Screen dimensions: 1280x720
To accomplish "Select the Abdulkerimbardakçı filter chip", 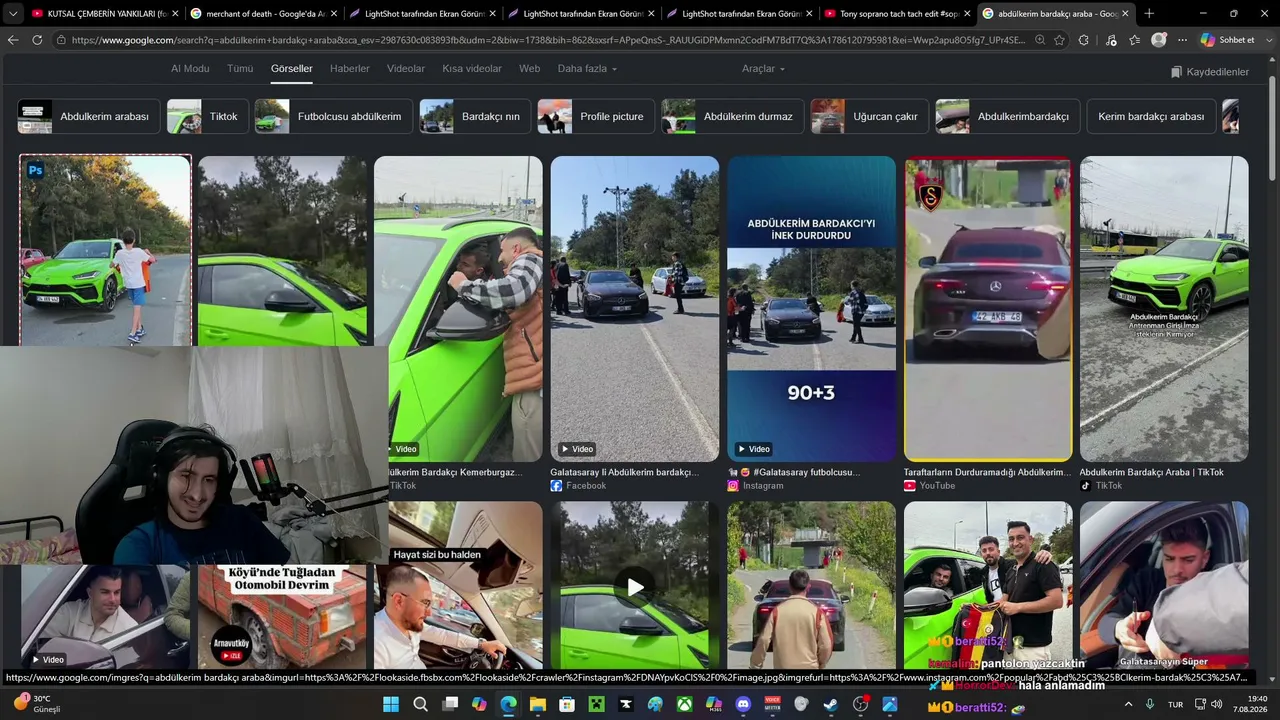I will tap(1007, 116).
